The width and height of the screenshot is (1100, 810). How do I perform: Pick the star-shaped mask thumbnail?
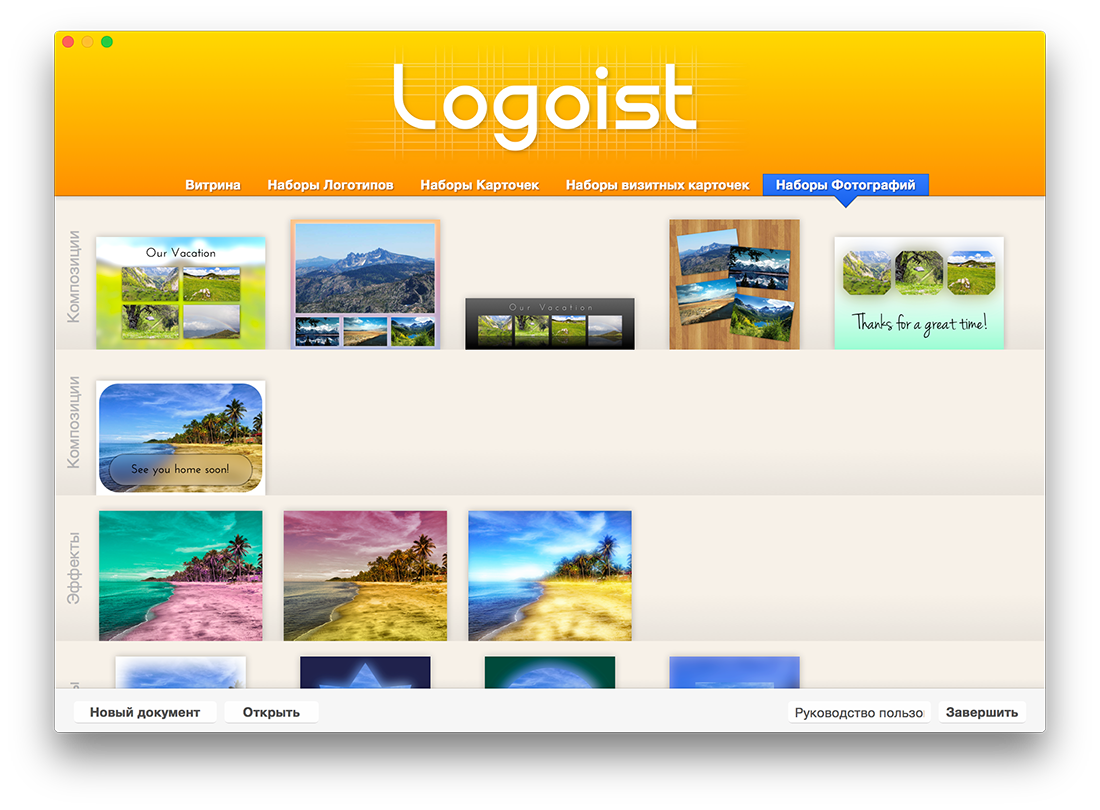pyautogui.click(x=365, y=673)
